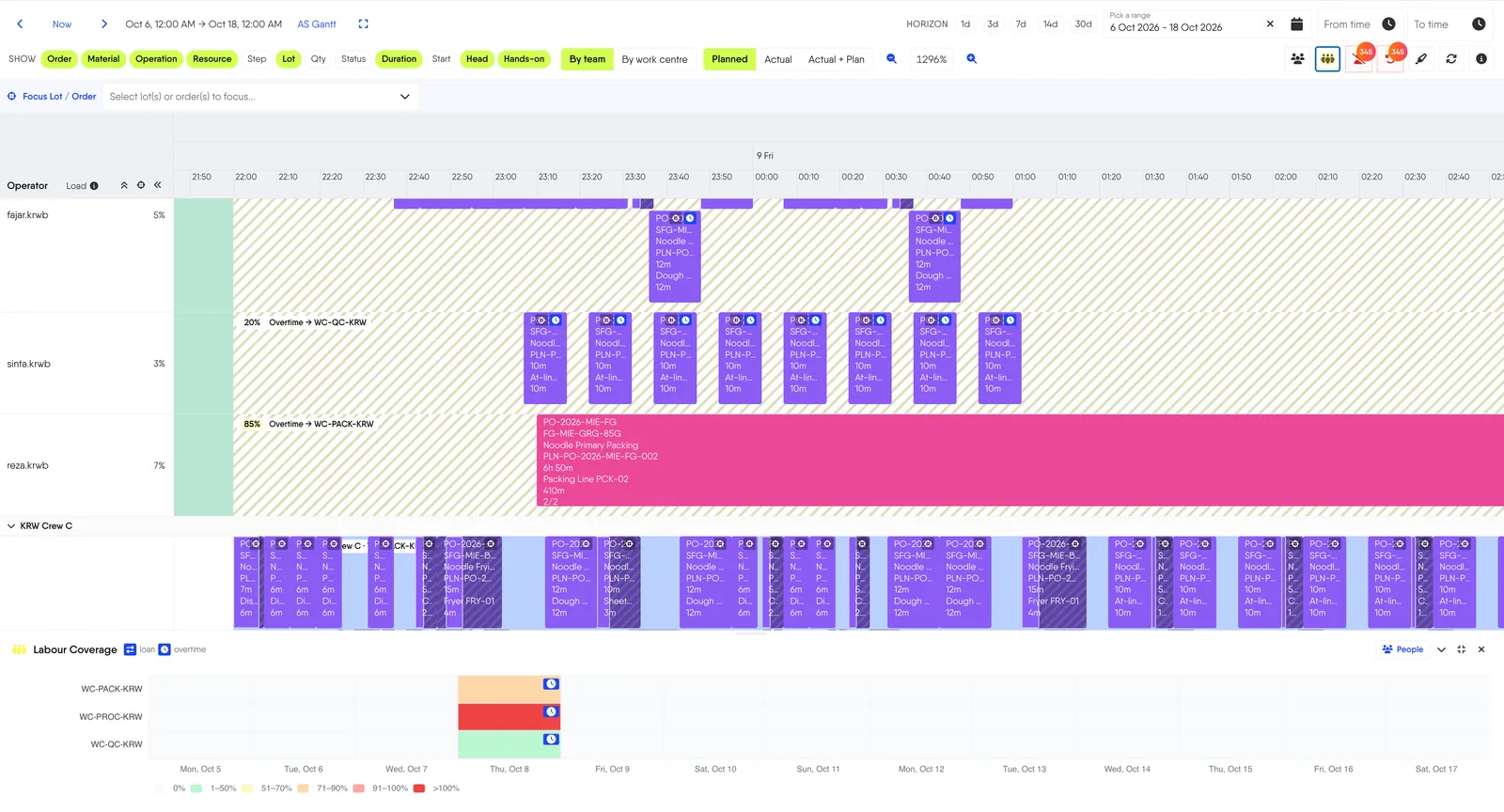This screenshot has height=812, width=1504.
Task: Switch to By team view
Action: pyautogui.click(x=587, y=59)
